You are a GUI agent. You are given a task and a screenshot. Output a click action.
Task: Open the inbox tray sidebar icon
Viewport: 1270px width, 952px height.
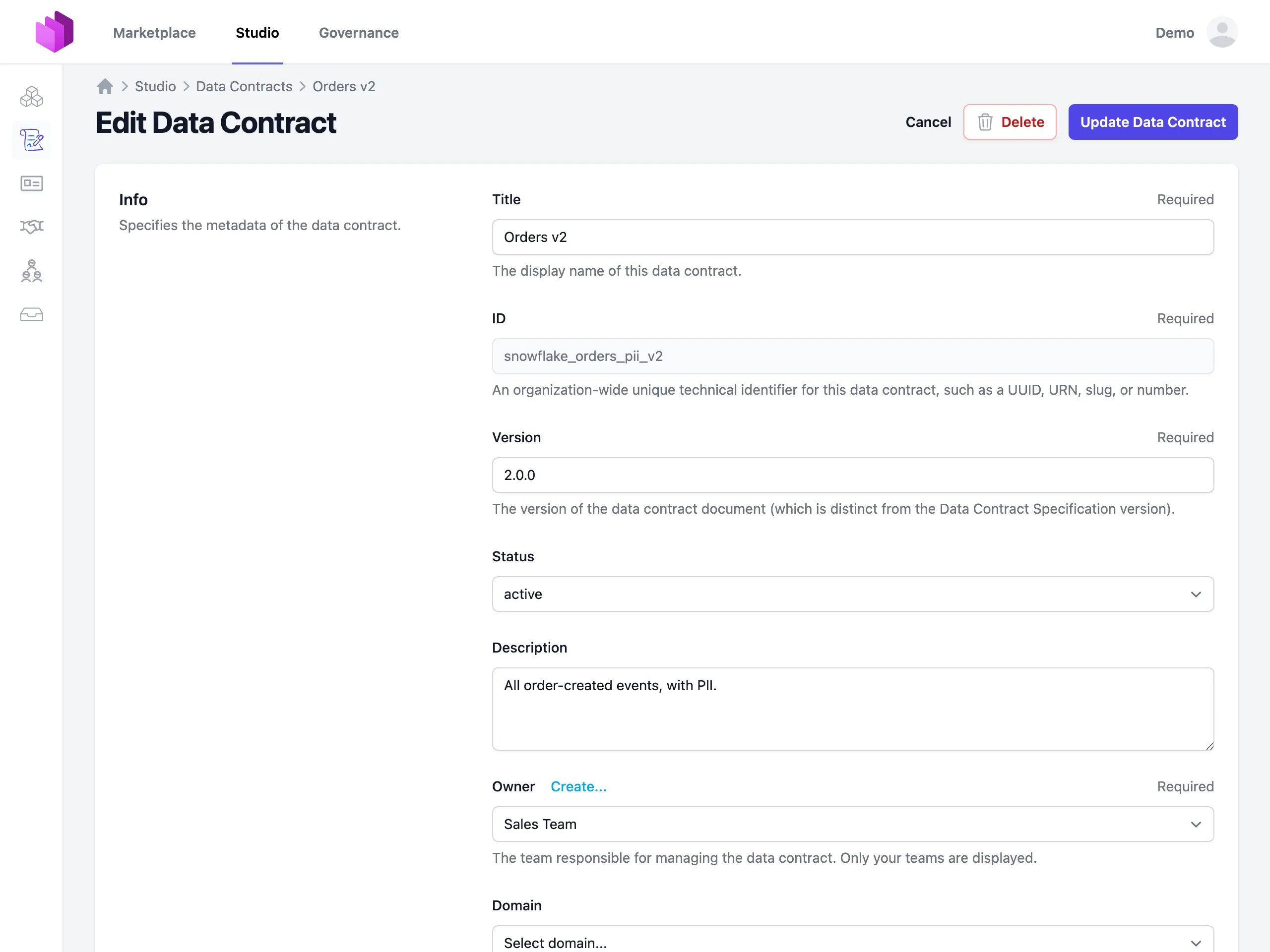coord(32,314)
